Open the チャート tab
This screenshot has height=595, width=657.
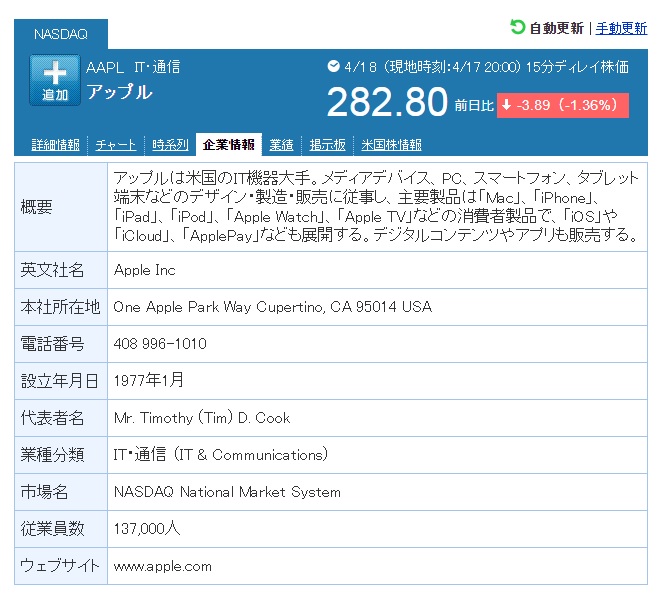click(x=116, y=145)
